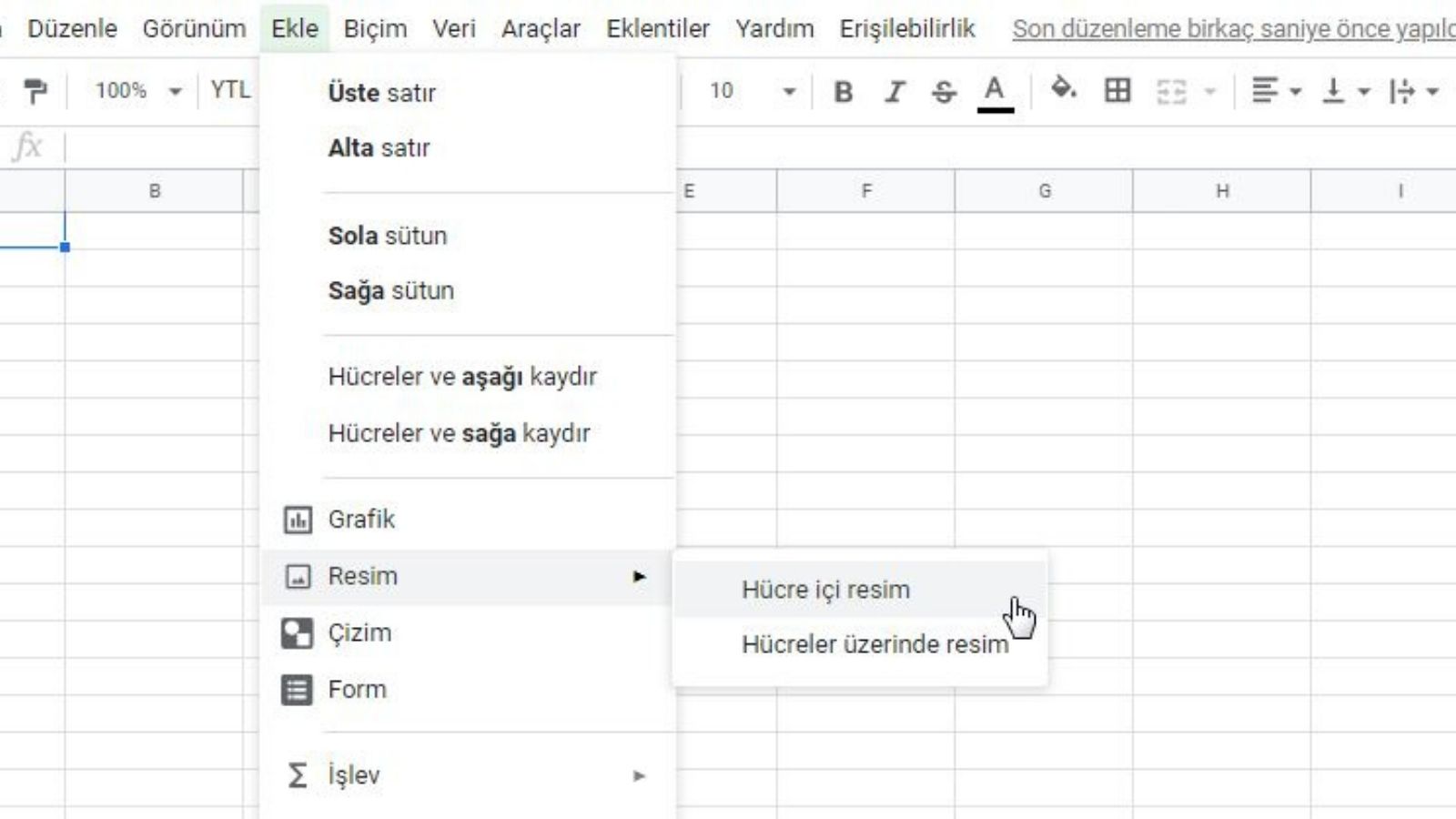Click the cell borders icon
The height and width of the screenshot is (819, 1456).
[1117, 91]
